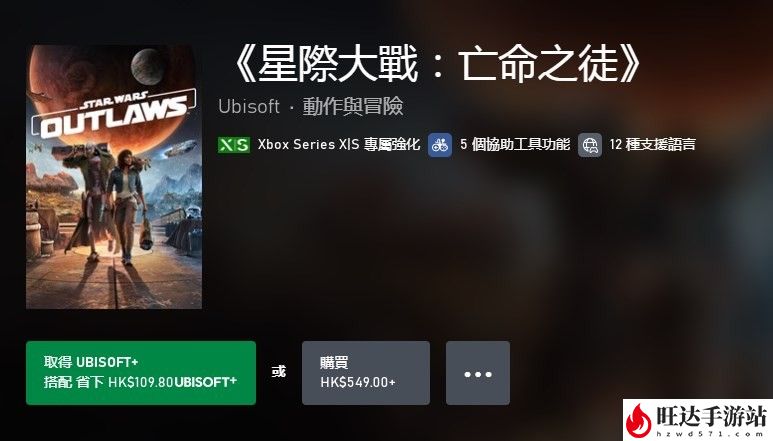
Task: Open the three-dot more options button
Action: click(x=478, y=373)
